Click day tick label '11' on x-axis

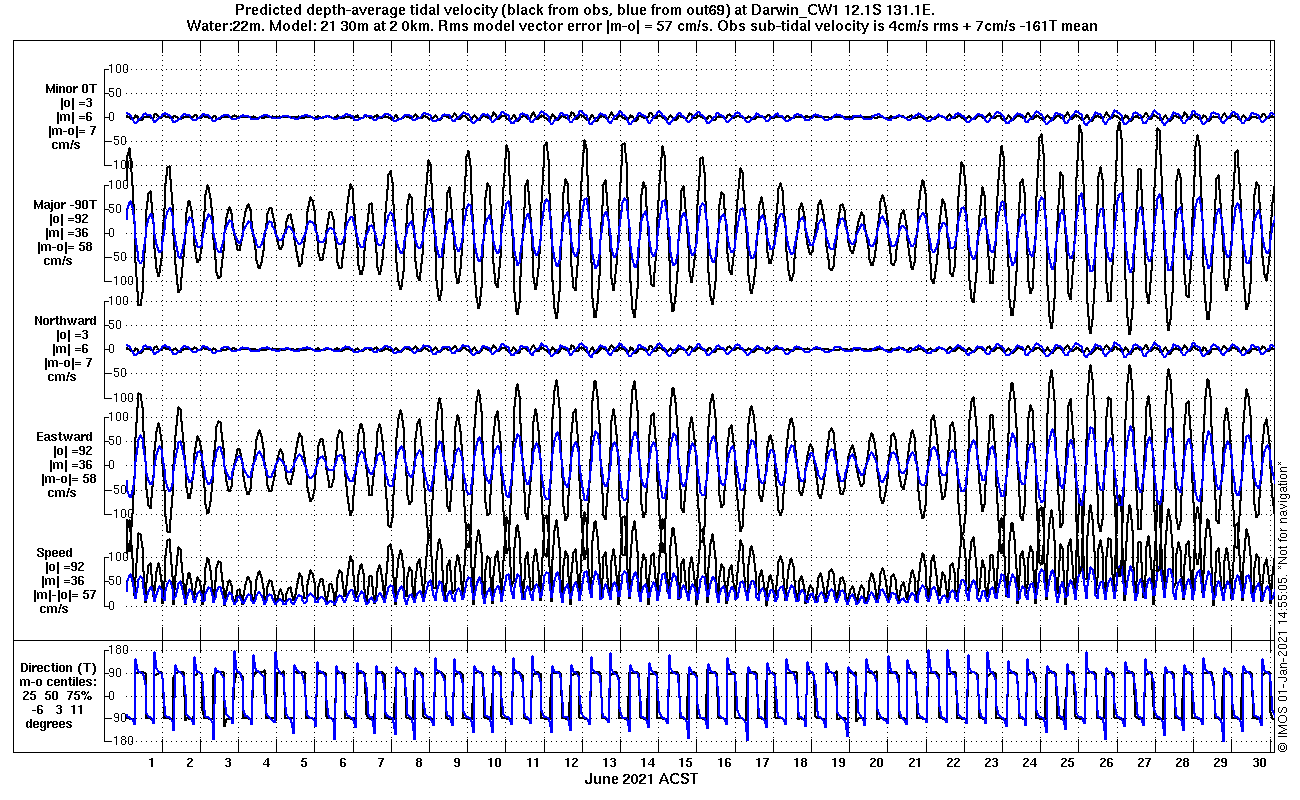533,763
